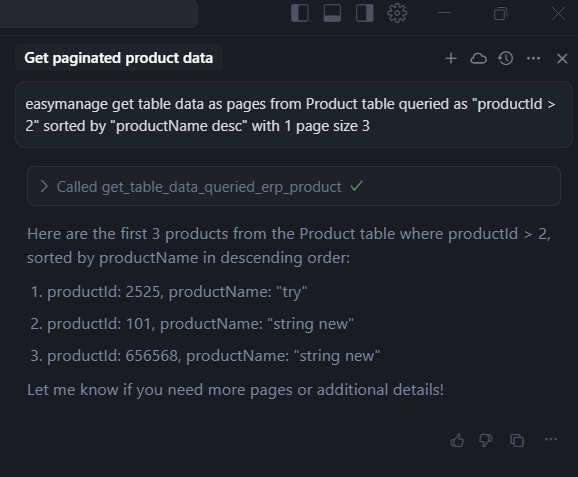Start a new chat with plus icon
The image size is (578, 477).
click(451, 58)
